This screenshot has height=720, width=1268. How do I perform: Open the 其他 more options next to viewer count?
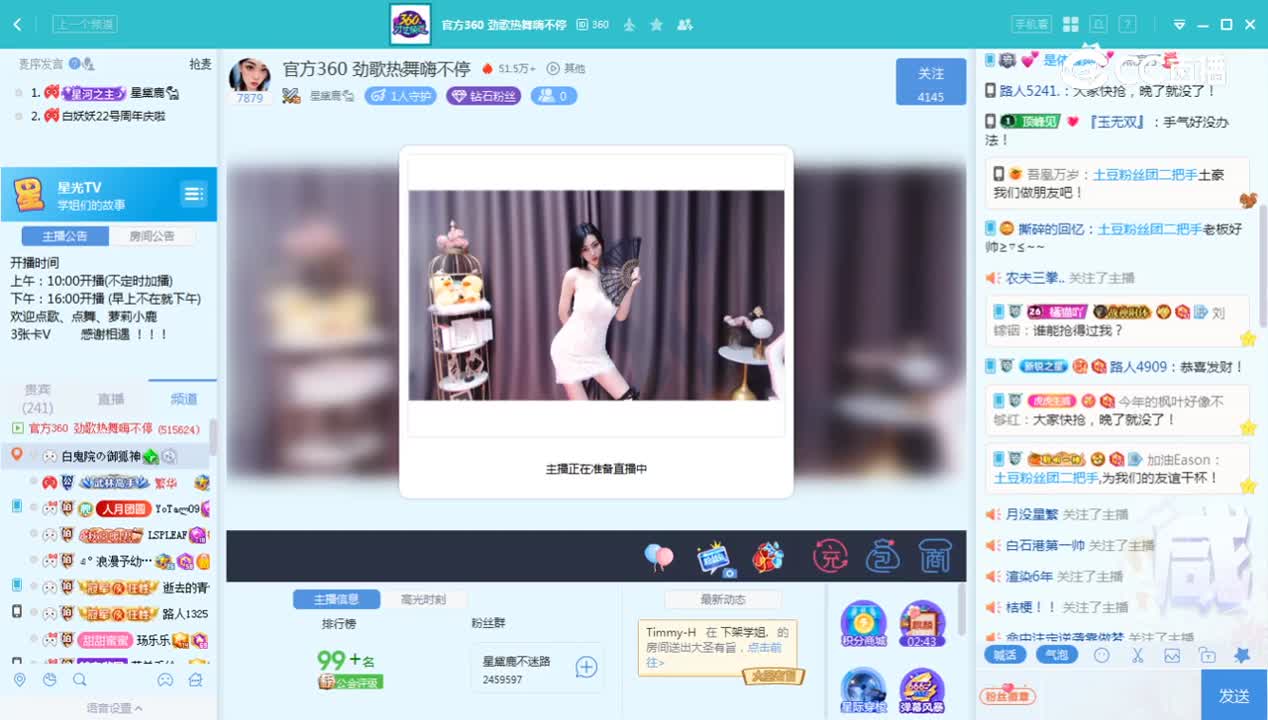click(567, 68)
